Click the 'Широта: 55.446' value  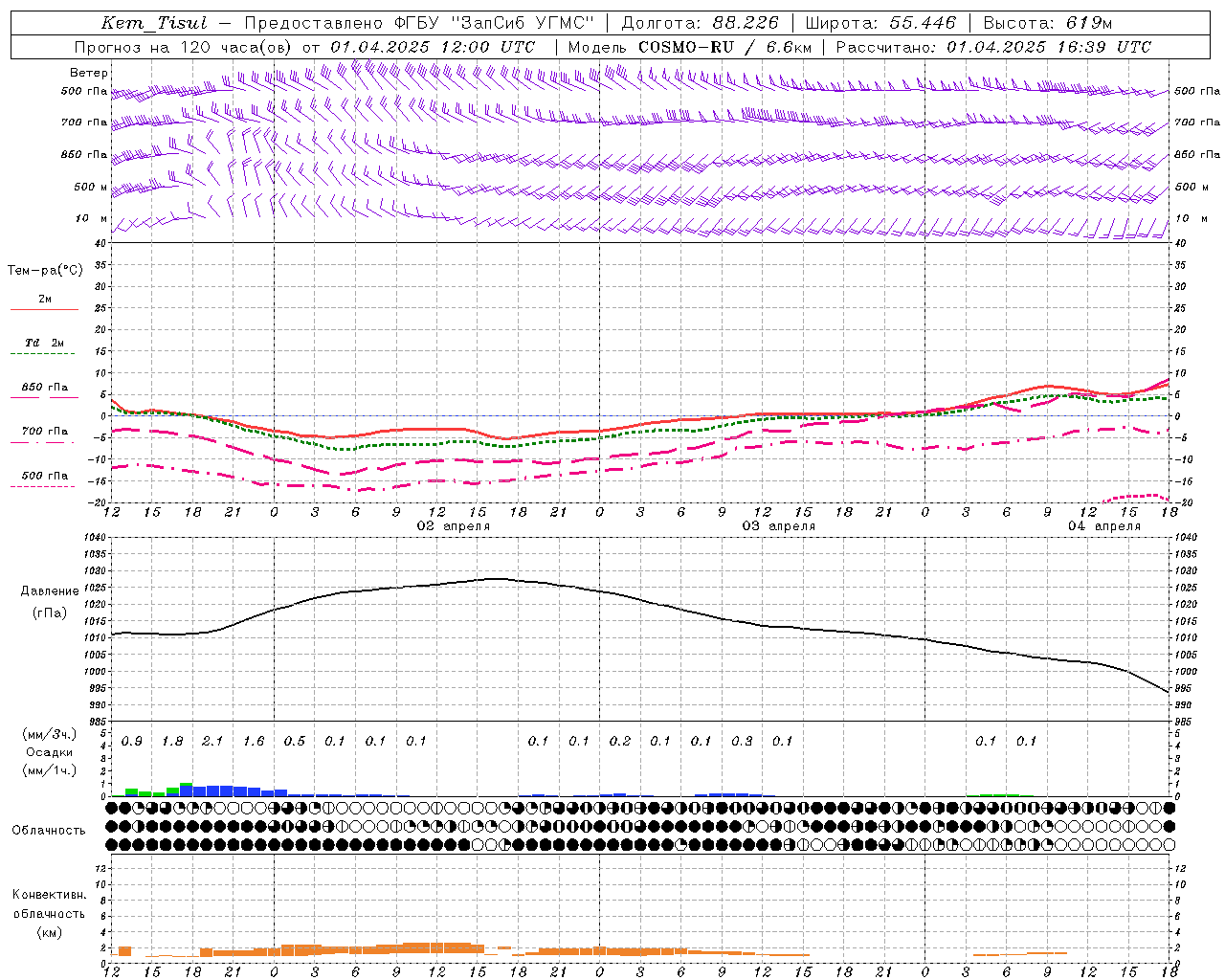pyautogui.click(x=880, y=23)
